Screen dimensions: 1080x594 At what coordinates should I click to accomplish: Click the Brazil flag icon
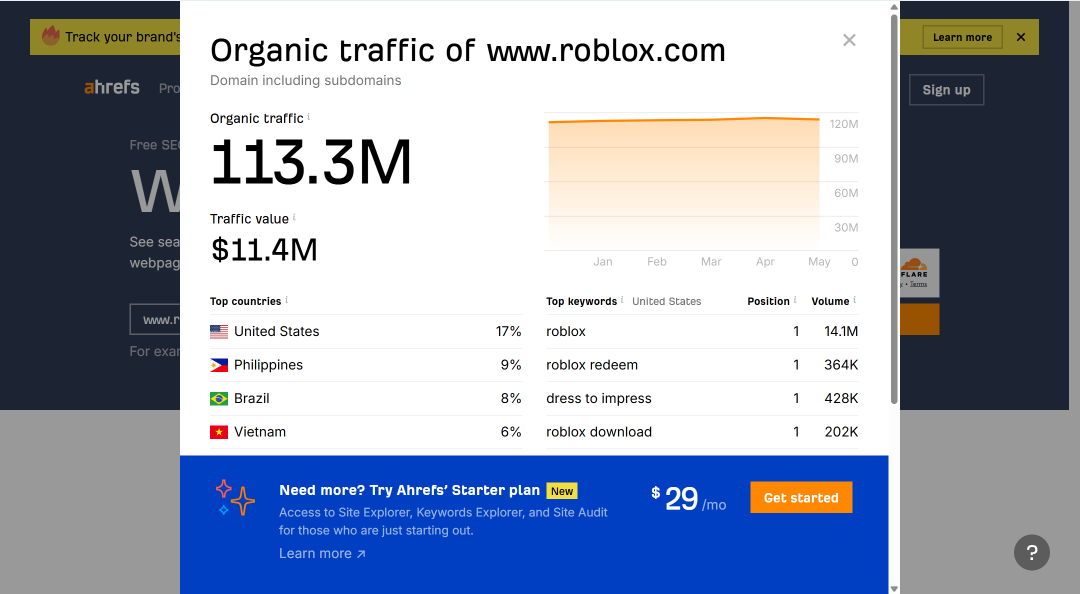point(219,398)
